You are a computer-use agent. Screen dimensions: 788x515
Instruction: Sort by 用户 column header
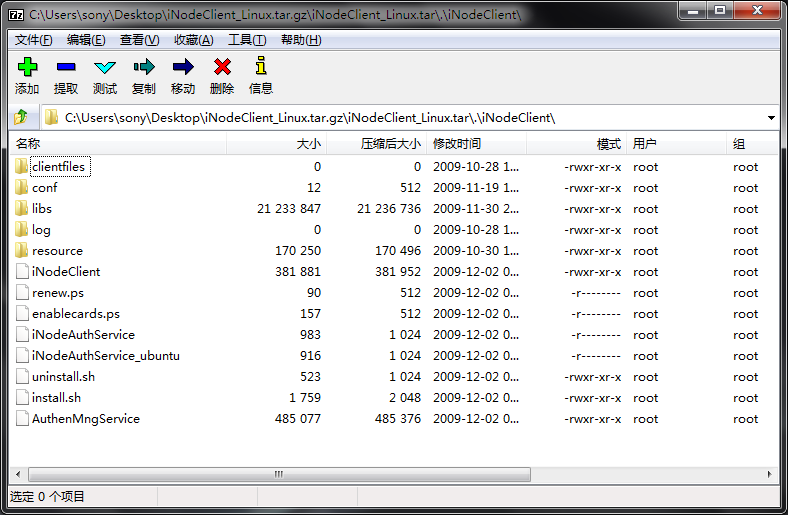pyautogui.click(x=676, y=144)
